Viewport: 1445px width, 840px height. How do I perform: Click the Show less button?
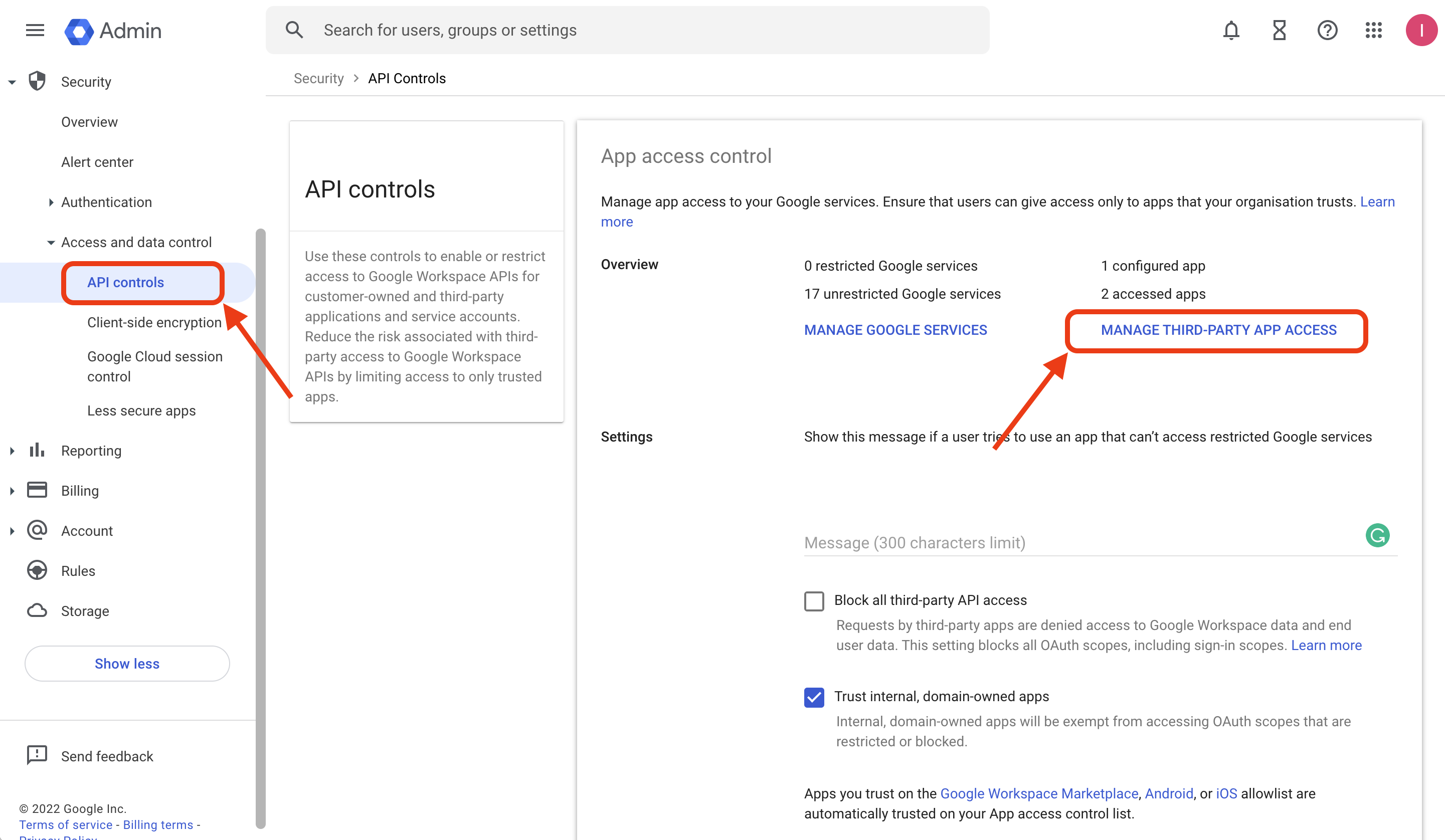[127, 664]
